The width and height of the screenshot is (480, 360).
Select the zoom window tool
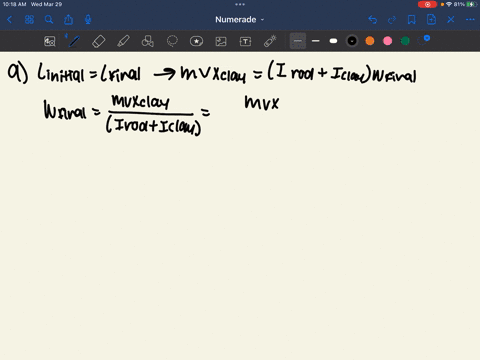coord(50,41)
